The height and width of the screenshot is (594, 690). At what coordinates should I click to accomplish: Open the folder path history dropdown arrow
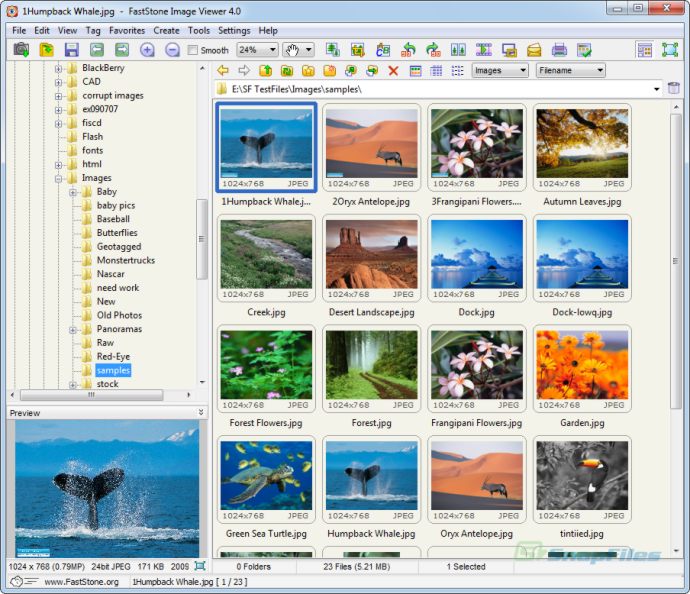[x=657, y=89]
